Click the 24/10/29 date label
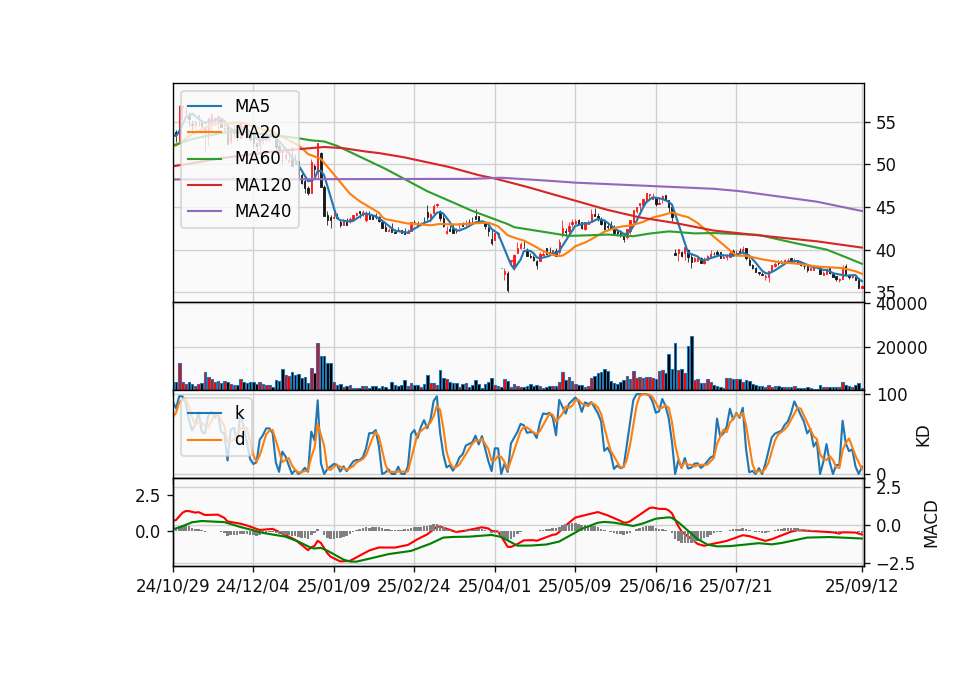Screen dimensions: 960x690 pyautogui.click(x=173, y=586)
